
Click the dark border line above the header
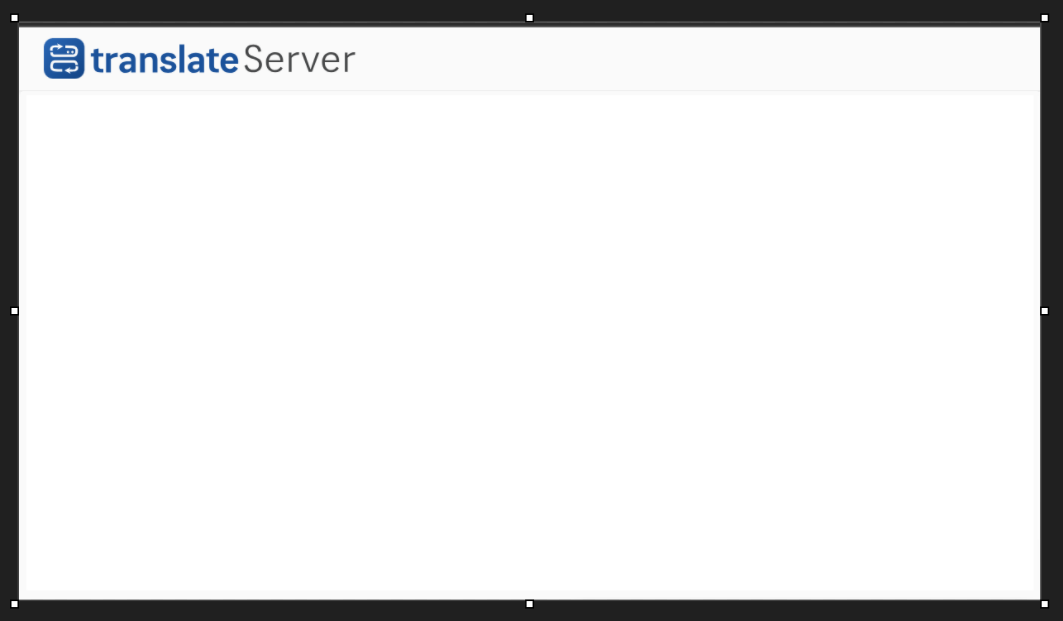(529, 24)
